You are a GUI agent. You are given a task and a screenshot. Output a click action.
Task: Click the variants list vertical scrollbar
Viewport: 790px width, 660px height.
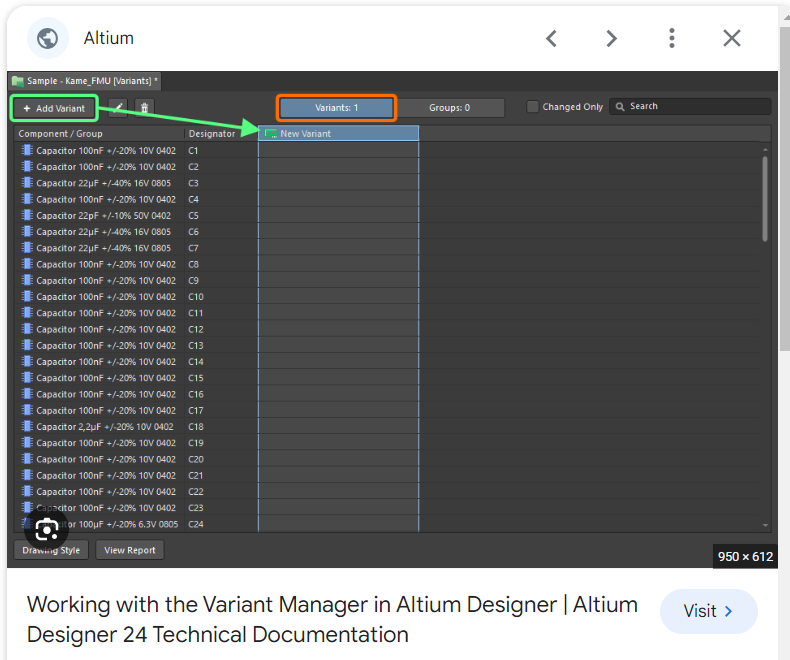pyautogui.click(x=765, y=200)
